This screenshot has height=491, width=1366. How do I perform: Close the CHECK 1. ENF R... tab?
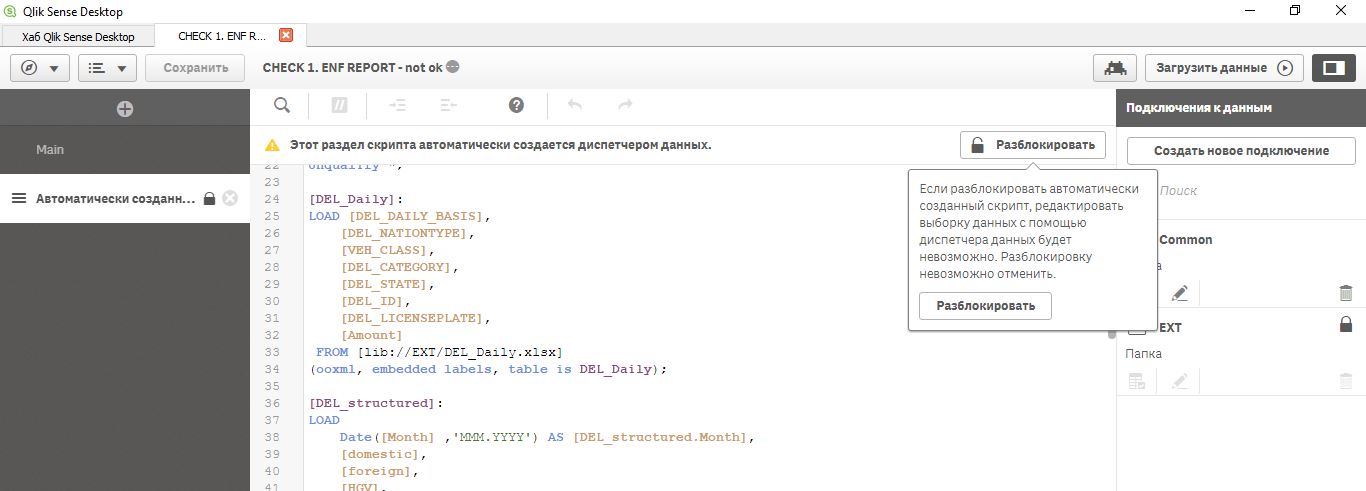click(x=286, y=35)
